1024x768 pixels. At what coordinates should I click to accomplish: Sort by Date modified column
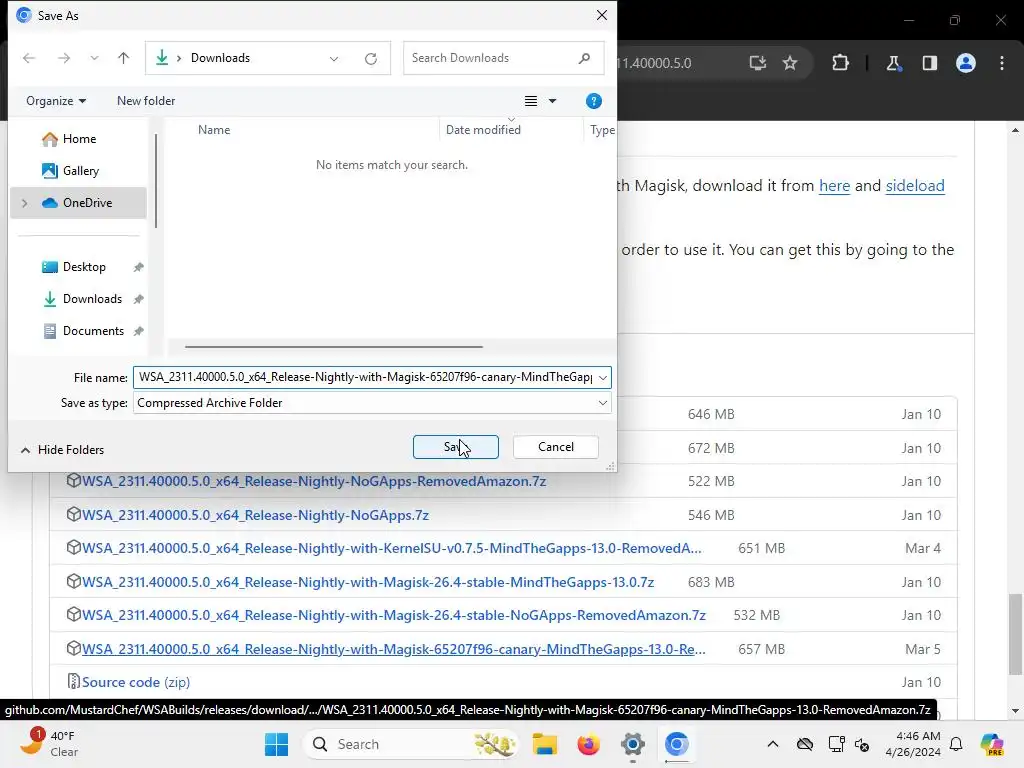pyautogui.click(x=483, y=129)
